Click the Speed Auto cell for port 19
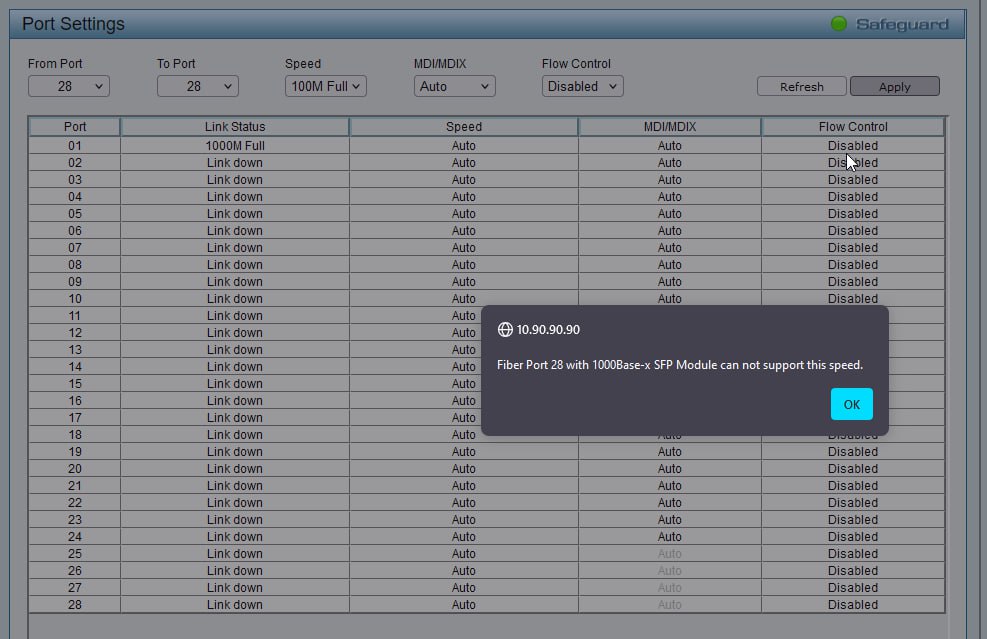This screenshot has height=639, width=987. tap(464, 451)
